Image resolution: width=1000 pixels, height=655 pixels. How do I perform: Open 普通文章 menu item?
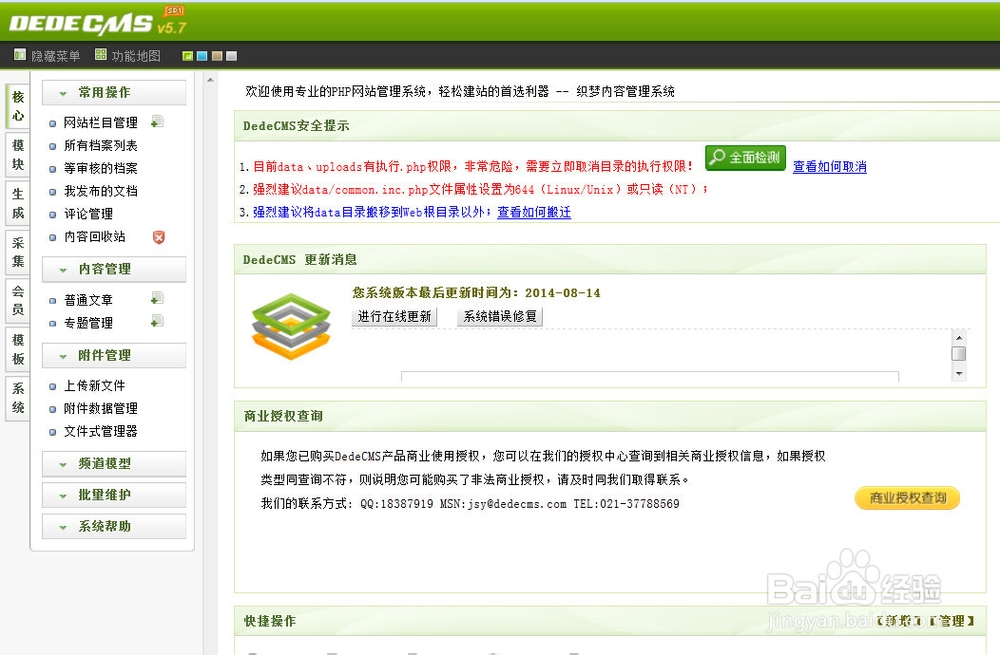coord(89,300)
